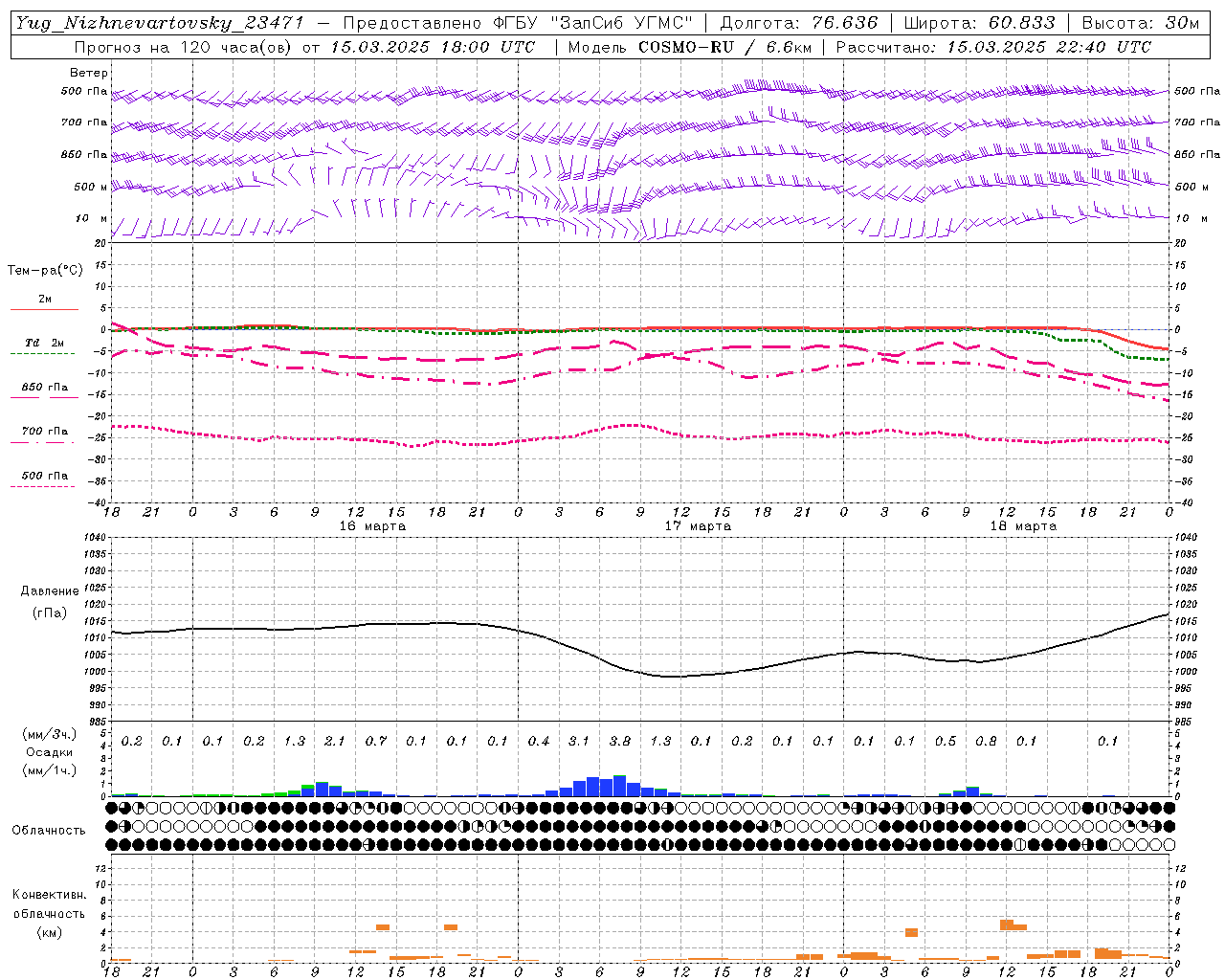Click the Конвективн. label of convective cloud panel
1225x980 pixels.
(49, 895)
